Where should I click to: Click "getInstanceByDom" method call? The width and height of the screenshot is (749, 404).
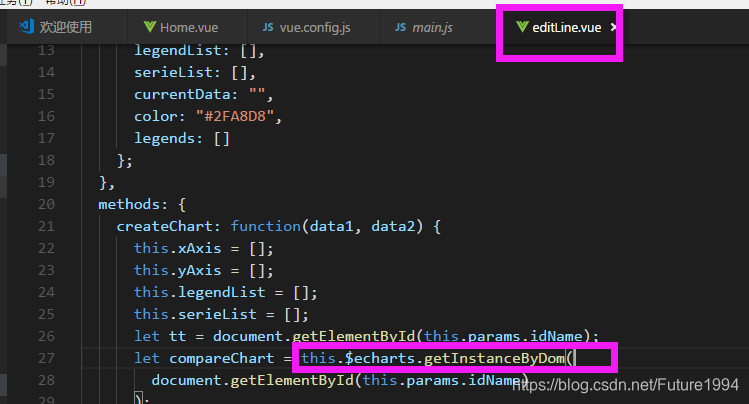(x=494, y=358)
